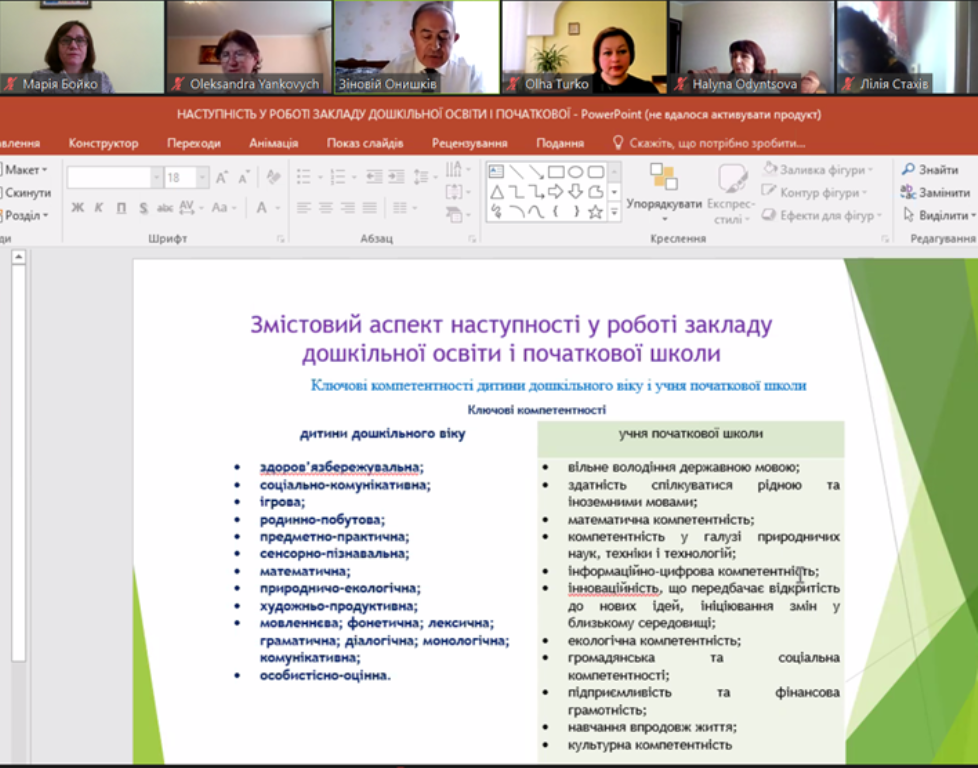
Task: Center align the paragraph text
Action: coord(325,208)
